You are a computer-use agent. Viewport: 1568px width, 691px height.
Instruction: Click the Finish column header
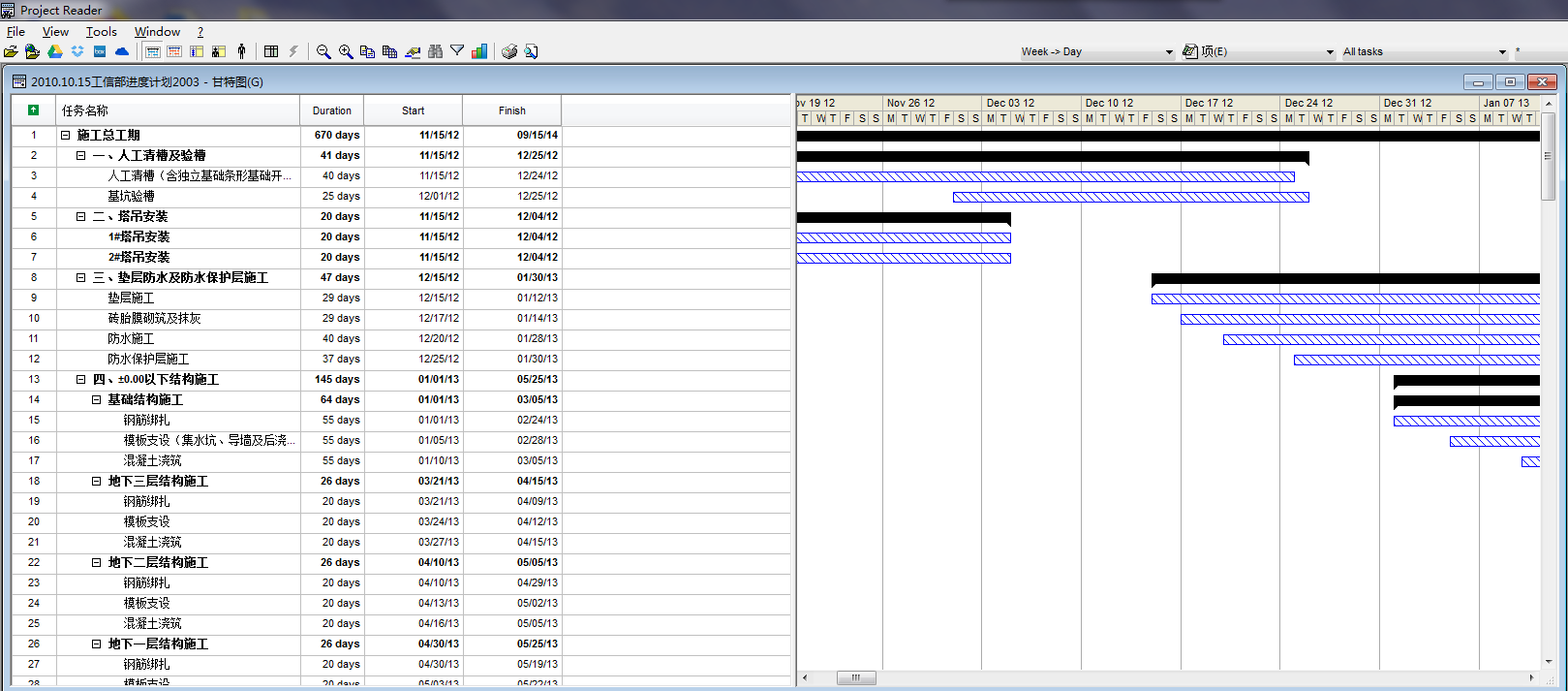click(512, 110)
